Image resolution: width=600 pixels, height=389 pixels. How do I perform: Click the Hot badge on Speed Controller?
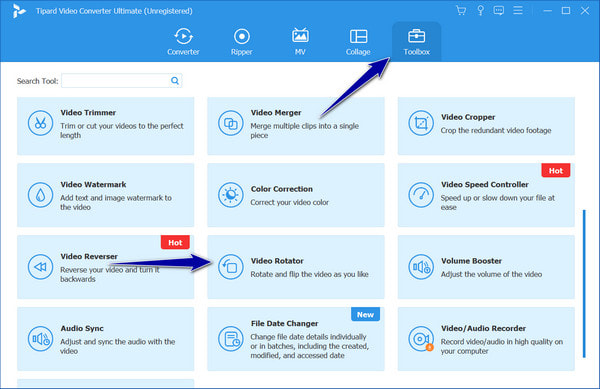(556, 171)
